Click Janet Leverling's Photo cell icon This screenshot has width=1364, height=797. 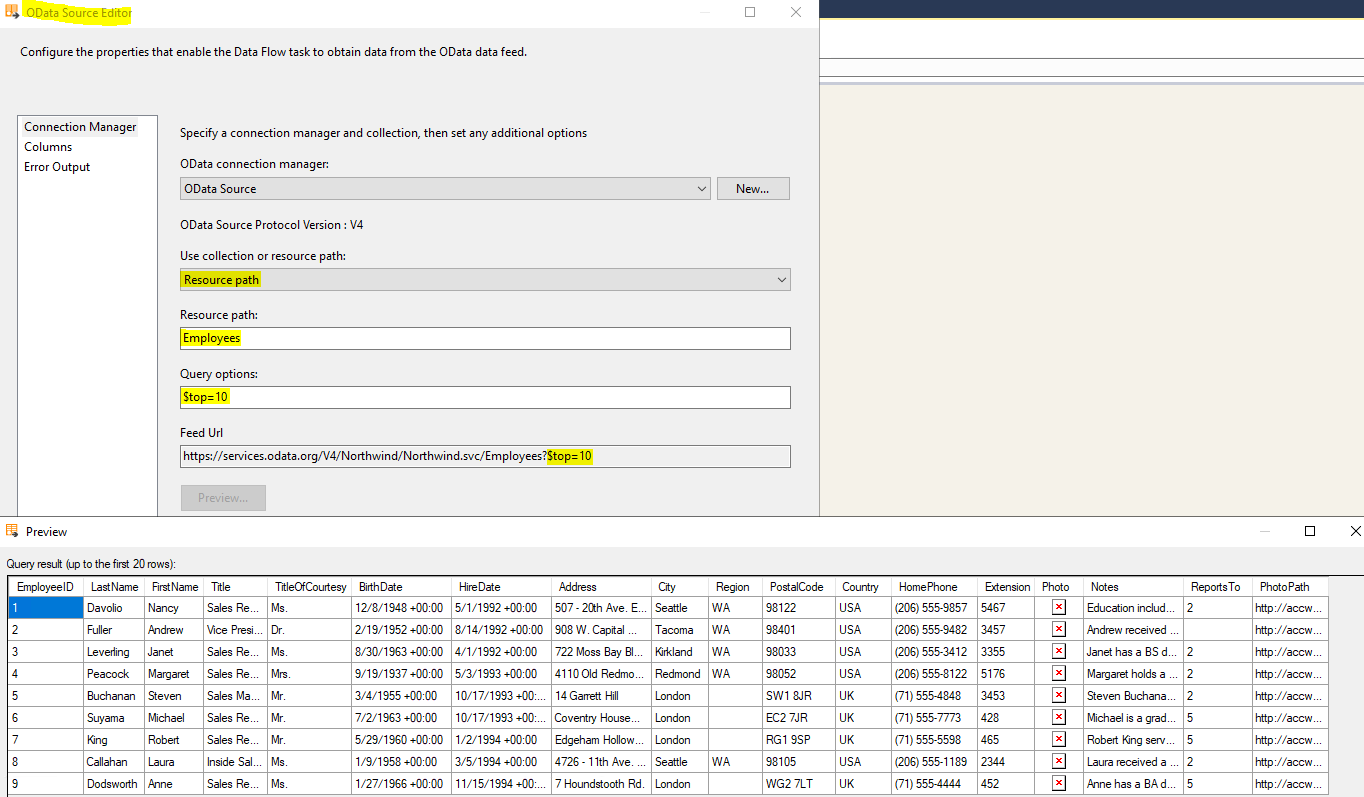click(1058, 651)
